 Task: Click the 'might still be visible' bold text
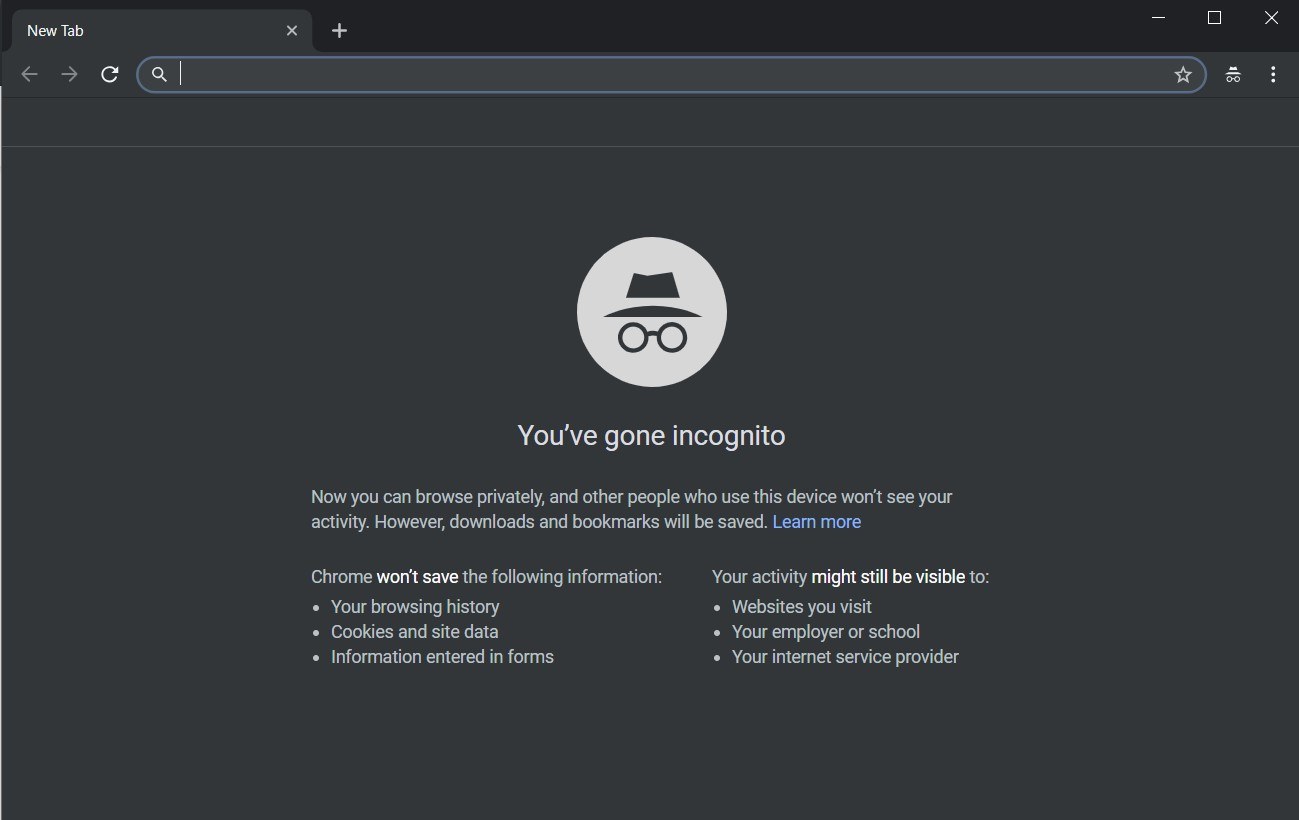888,576
